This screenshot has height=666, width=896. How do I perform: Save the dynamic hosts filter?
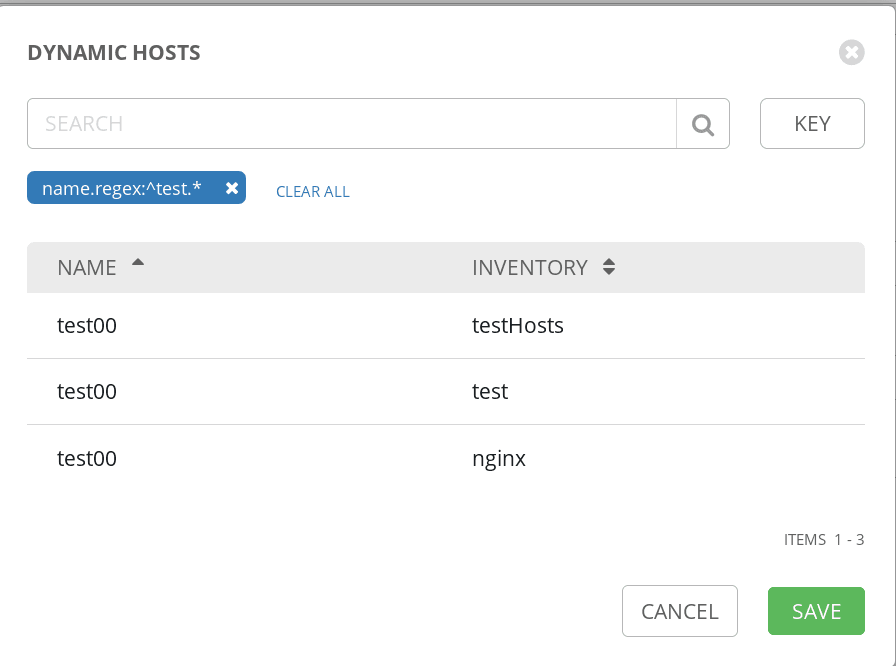(816, 611)
